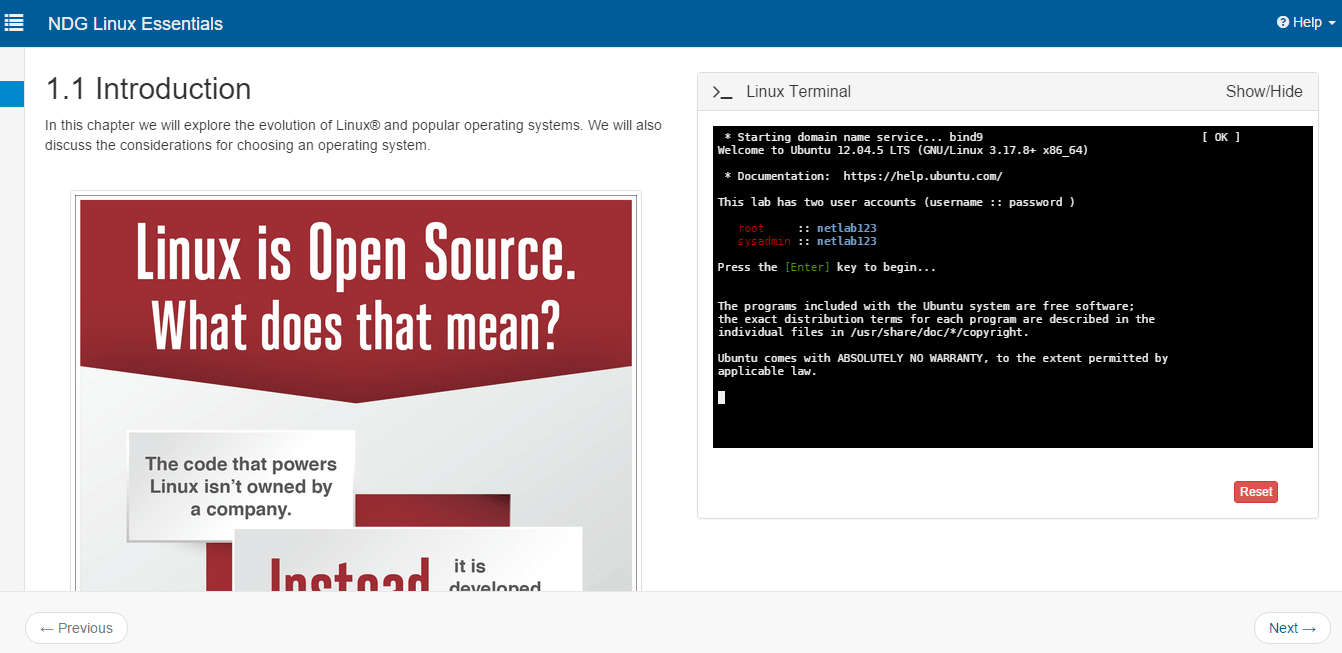1342x653 pixels.
Task: Select the blue sidebar tab on left edge
Action: pos(12,94)
